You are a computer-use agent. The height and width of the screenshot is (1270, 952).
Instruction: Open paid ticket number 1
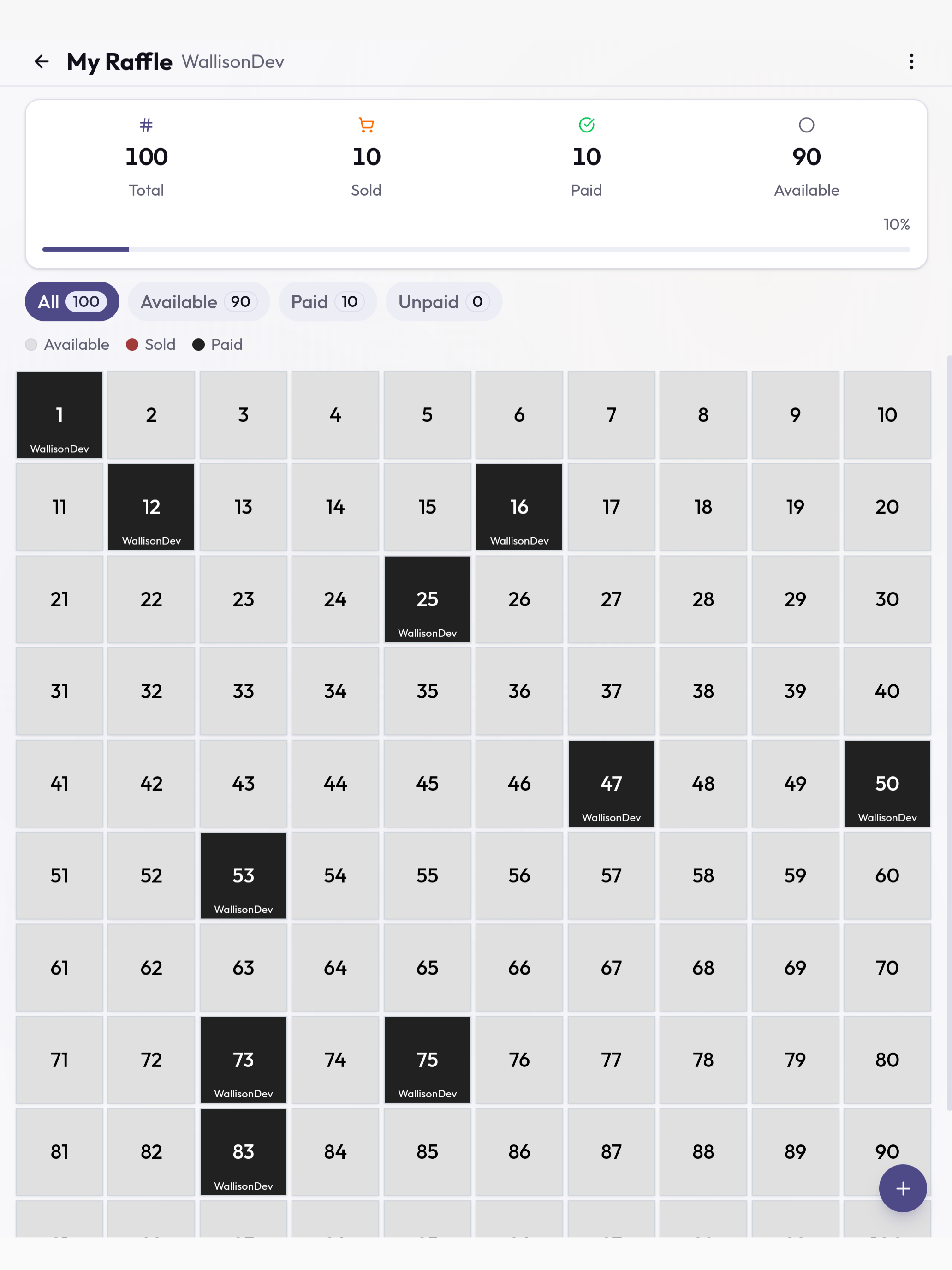tap(59, 415)
